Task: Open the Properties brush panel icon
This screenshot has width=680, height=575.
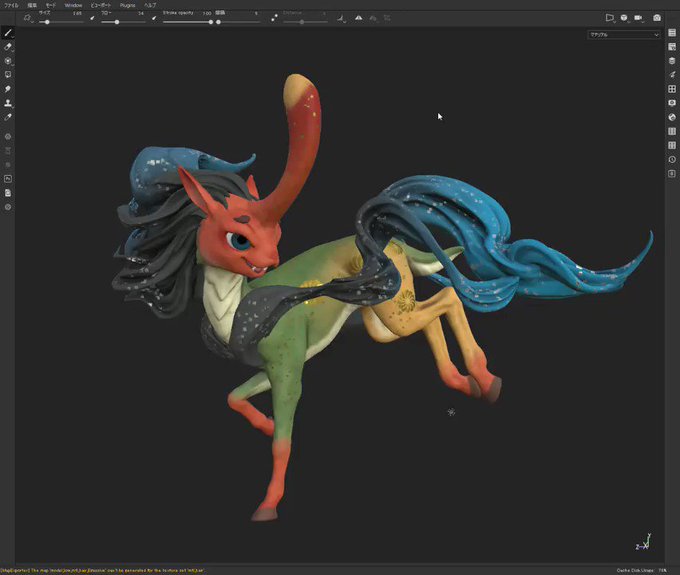Action: click(672, 75)
